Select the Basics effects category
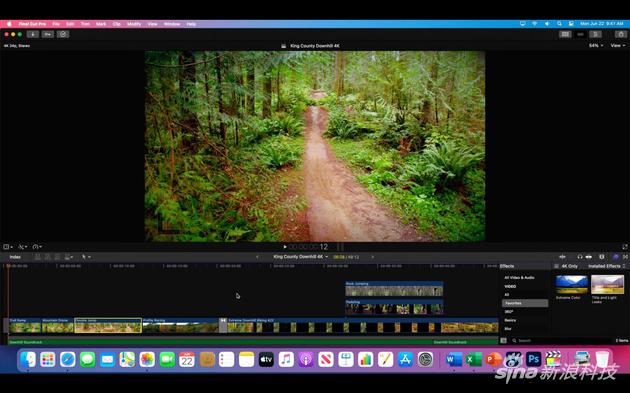630x393 pixels. [x=510, y=320]
